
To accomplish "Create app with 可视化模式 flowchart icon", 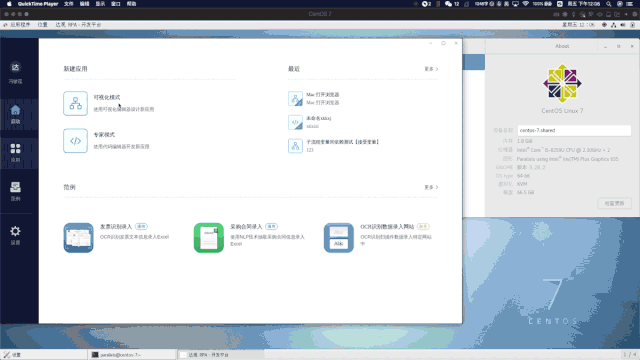I will (76, 103).
